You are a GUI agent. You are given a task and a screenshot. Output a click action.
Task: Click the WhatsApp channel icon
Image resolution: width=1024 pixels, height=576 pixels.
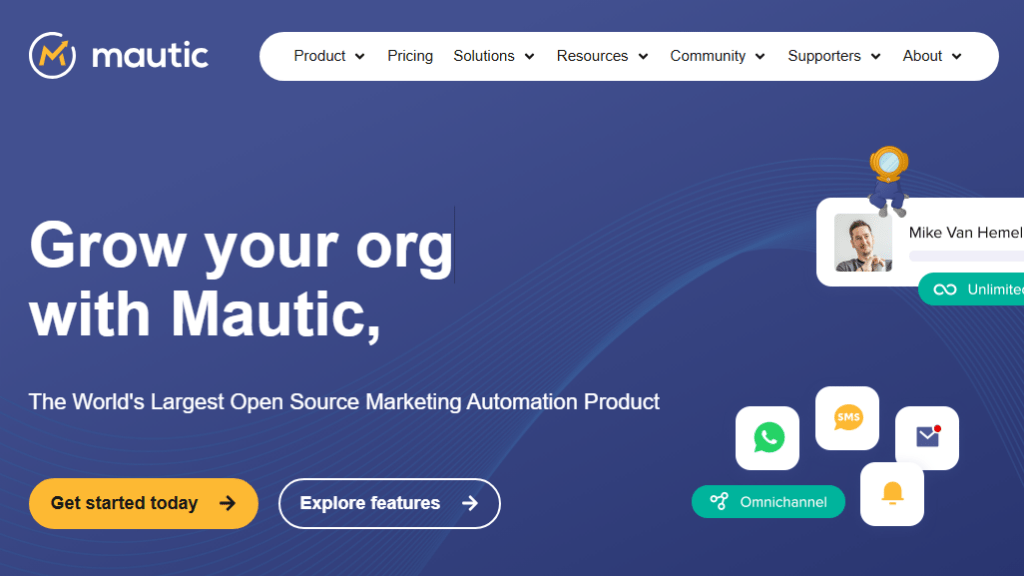pos(768,438)
